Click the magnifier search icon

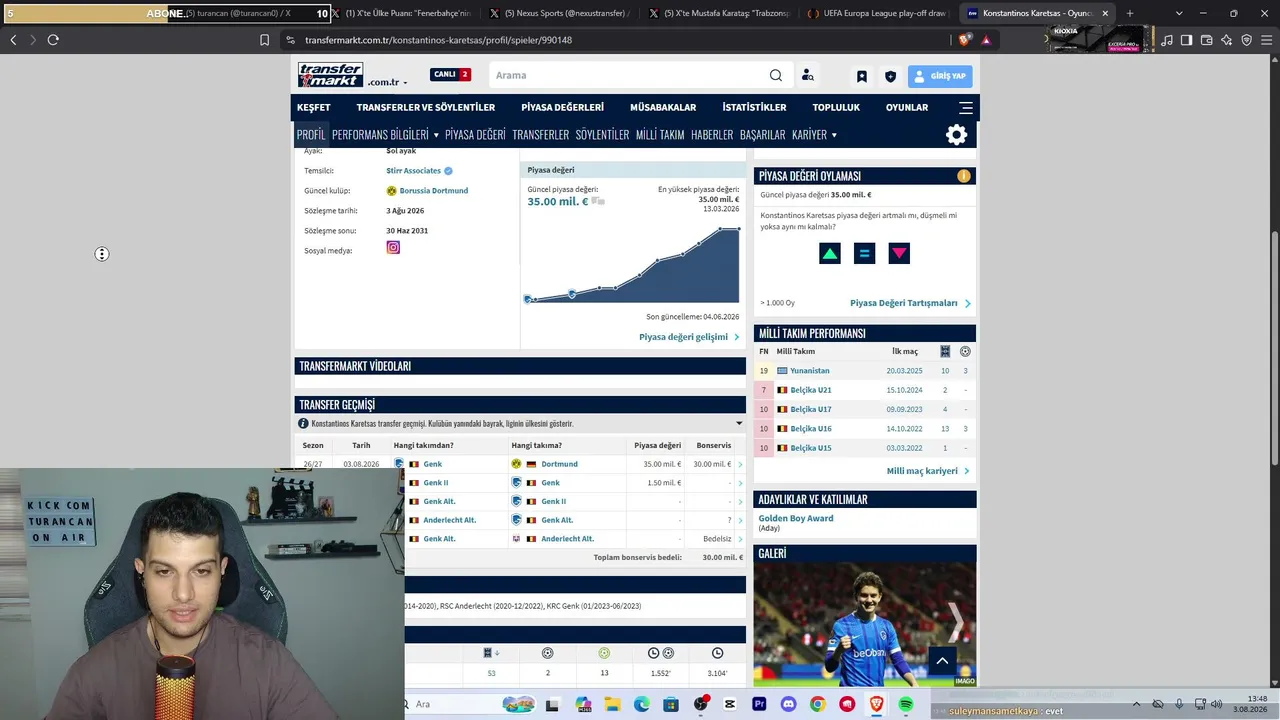(x=776, y=75)
